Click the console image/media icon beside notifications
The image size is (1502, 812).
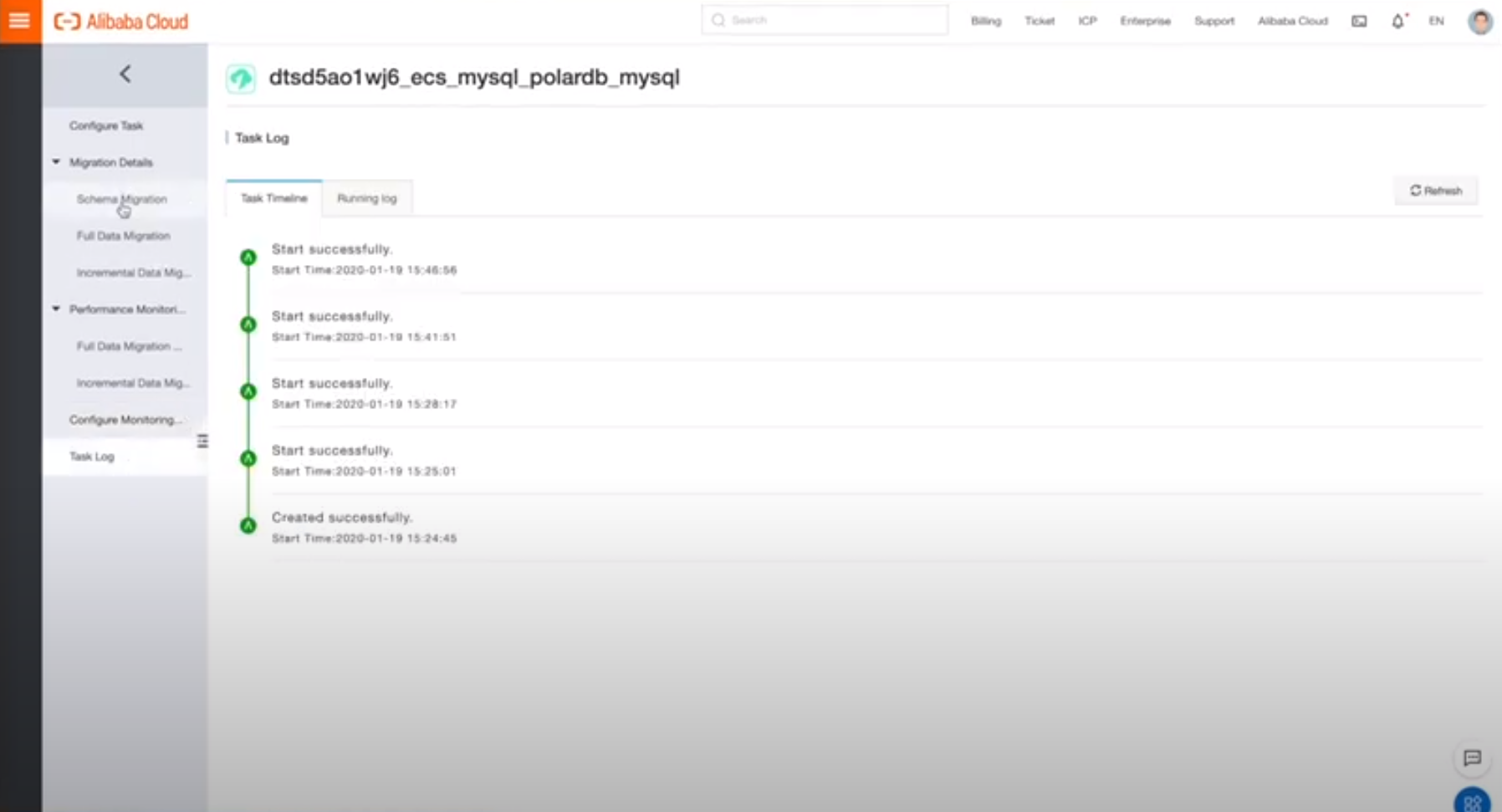[x=1358, y=23]
